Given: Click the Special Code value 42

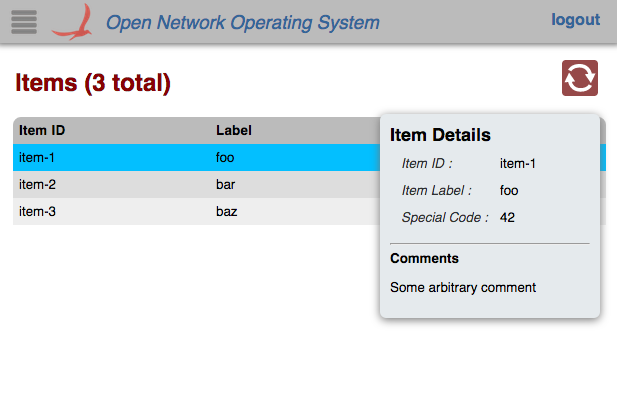Looking at the screenshot, I should click(x=507, y=217).
